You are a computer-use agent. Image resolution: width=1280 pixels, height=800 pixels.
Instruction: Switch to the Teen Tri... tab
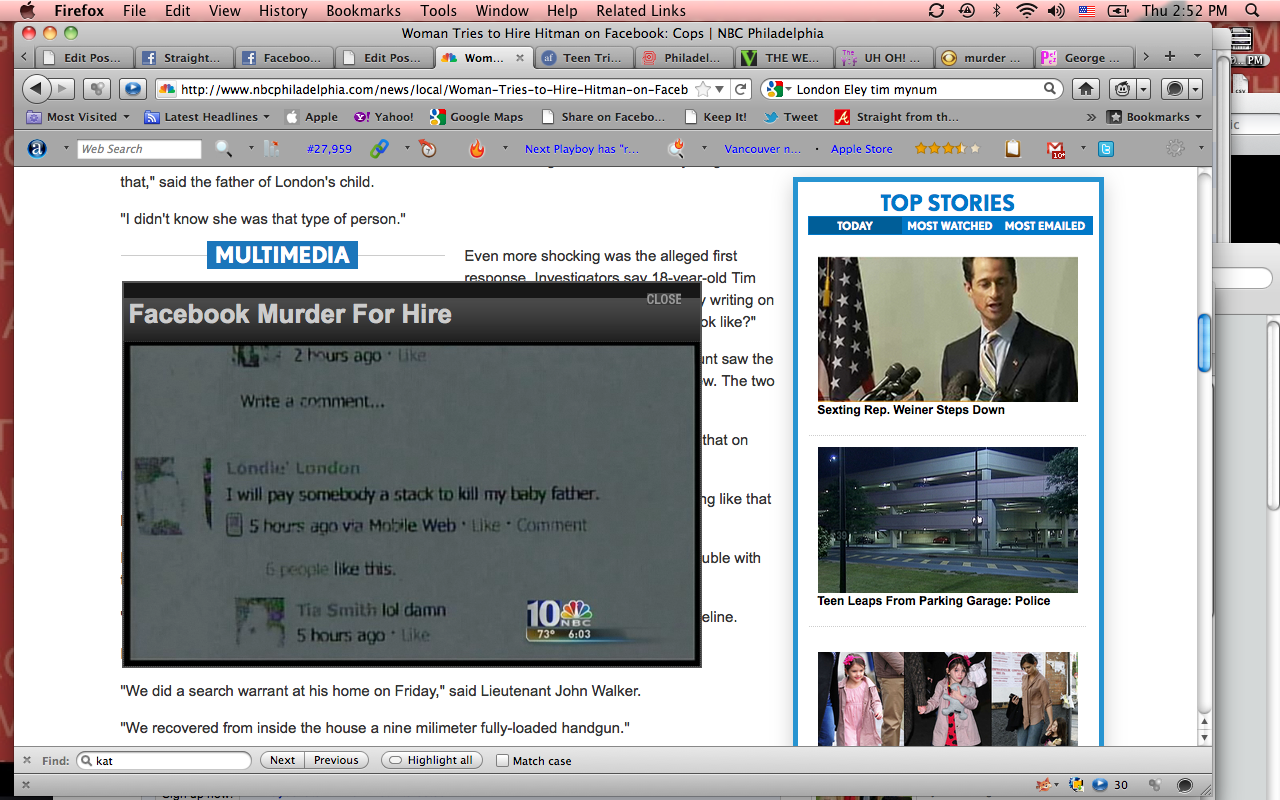tap(583, 58)
